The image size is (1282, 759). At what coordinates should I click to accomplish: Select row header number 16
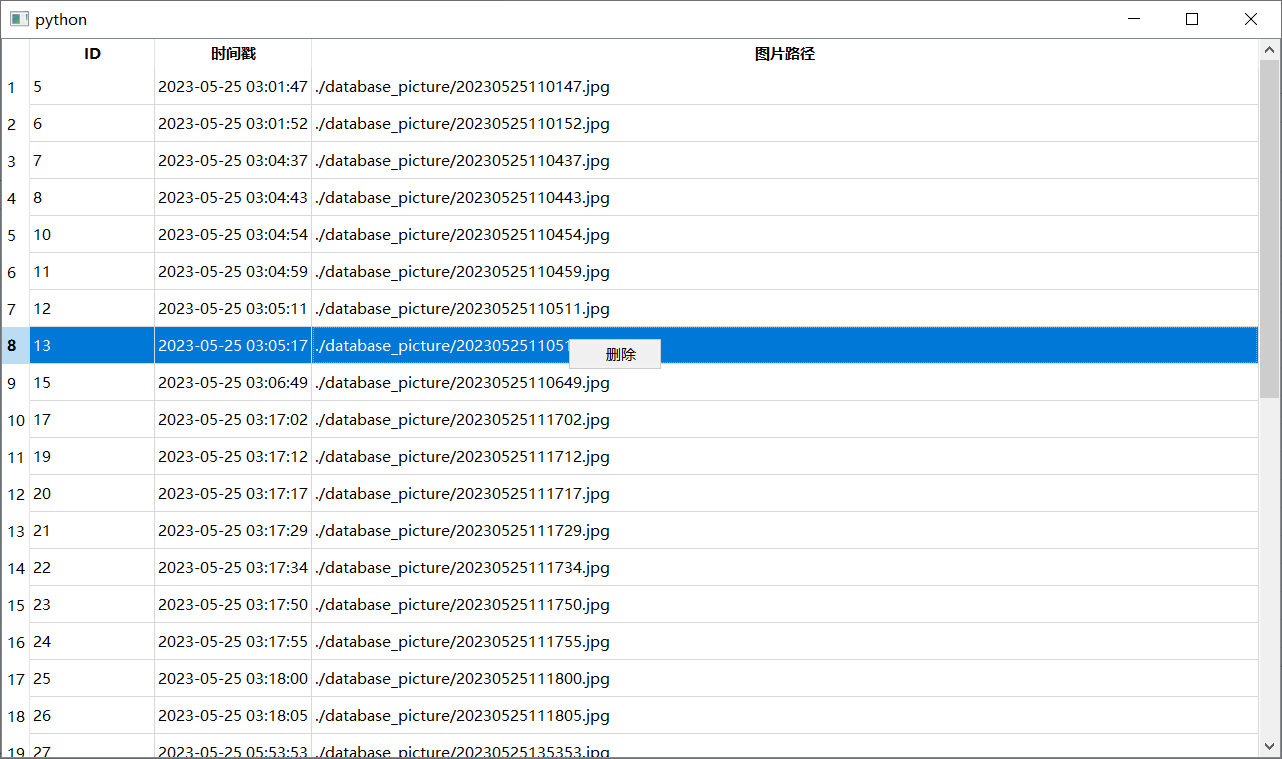pos(15,642)
